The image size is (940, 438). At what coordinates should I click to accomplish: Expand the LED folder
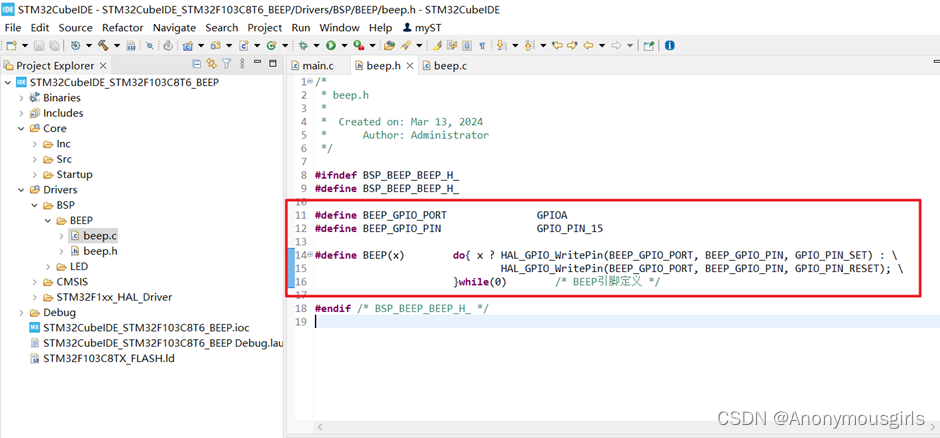click(49, 267)
